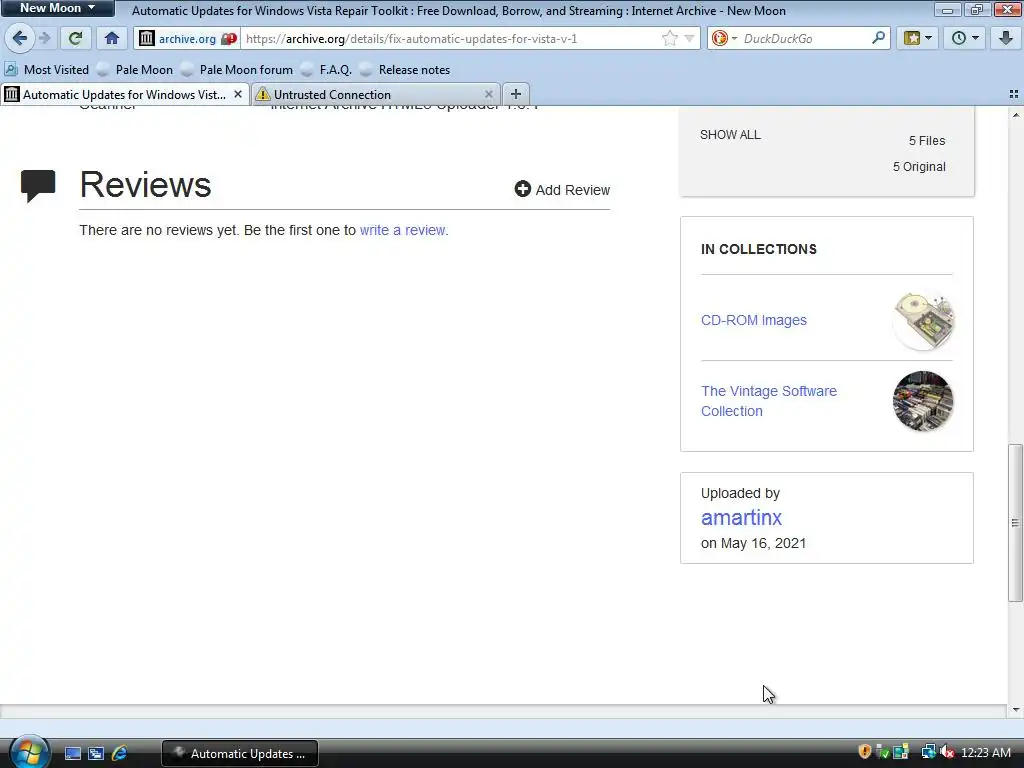Follow the write a review link
The width and height of the screenshot is (1024, 768).
coord(404,230)
